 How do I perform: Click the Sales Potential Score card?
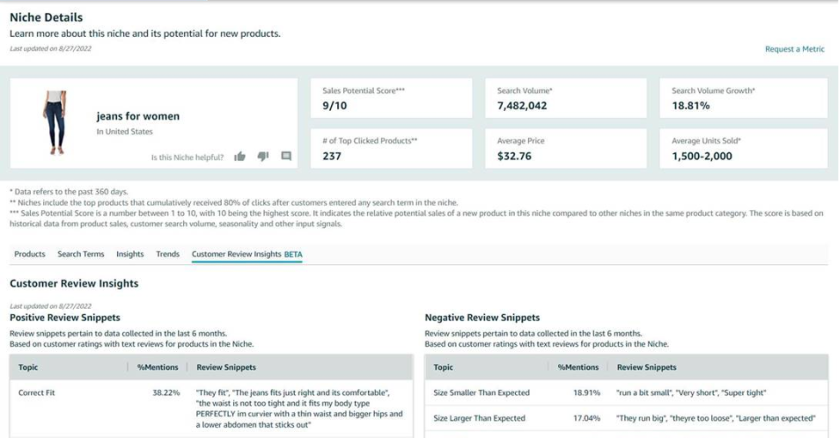[x=391, y=98]
